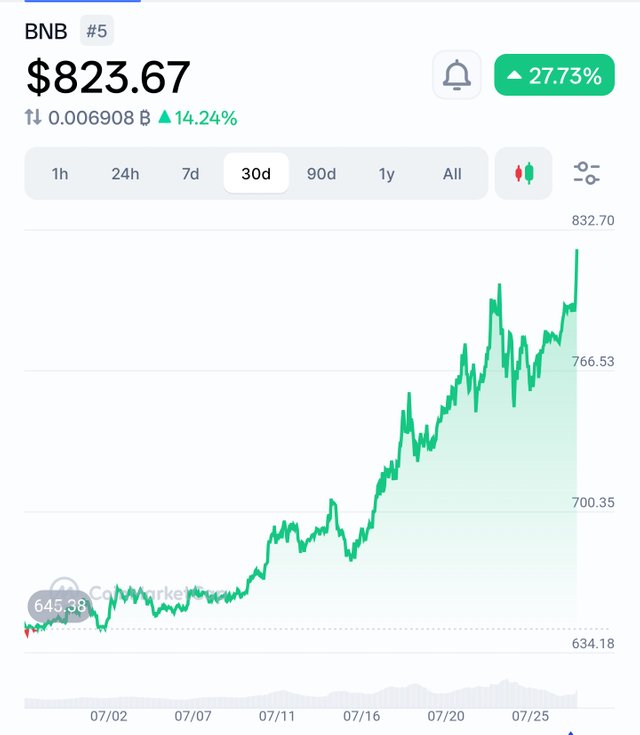This screenshot has width=640, height=735.
Task: Tap the BNB coin name
Action: pos(46,31)
